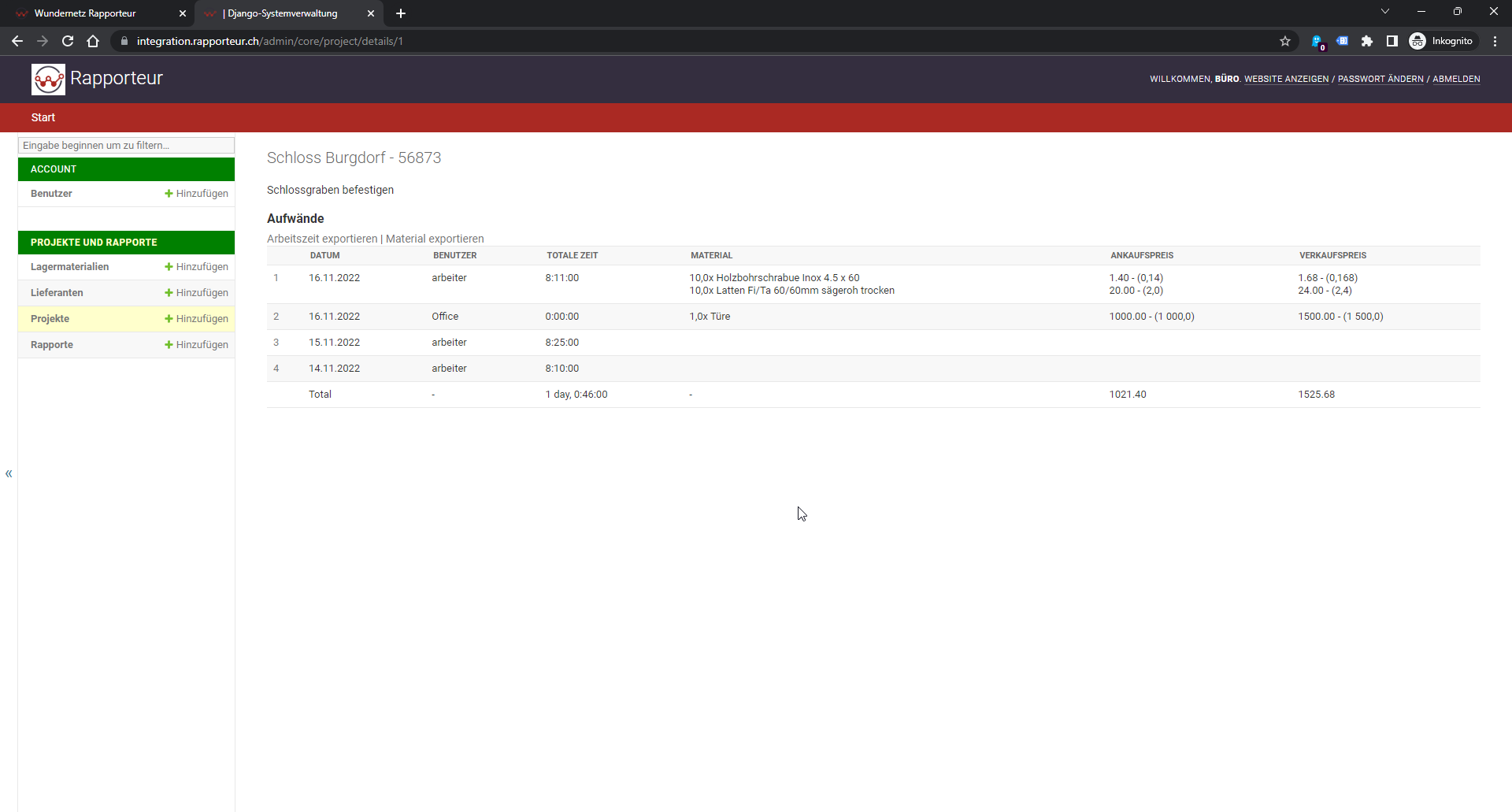Image resolution: width=1512 pixels, height=812 pixels.
Task: Toggle the browser side panel icon
Action: (x=1392, y=41)
